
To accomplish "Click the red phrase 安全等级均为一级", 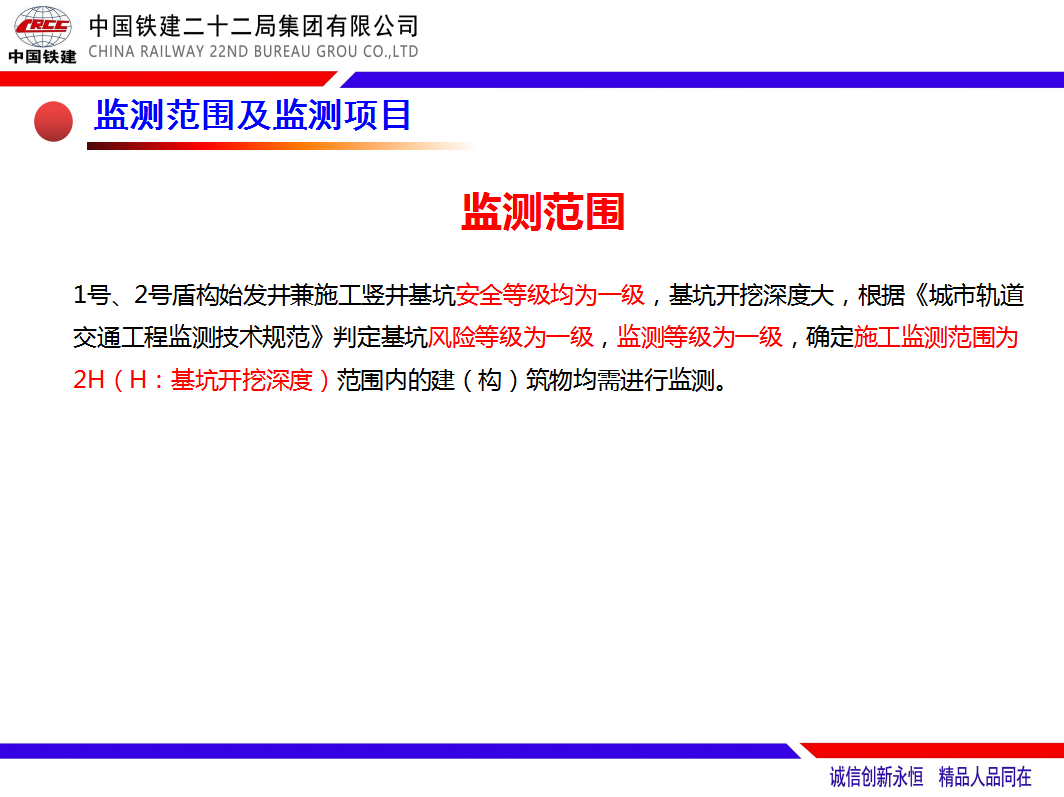I will (550, 295).
